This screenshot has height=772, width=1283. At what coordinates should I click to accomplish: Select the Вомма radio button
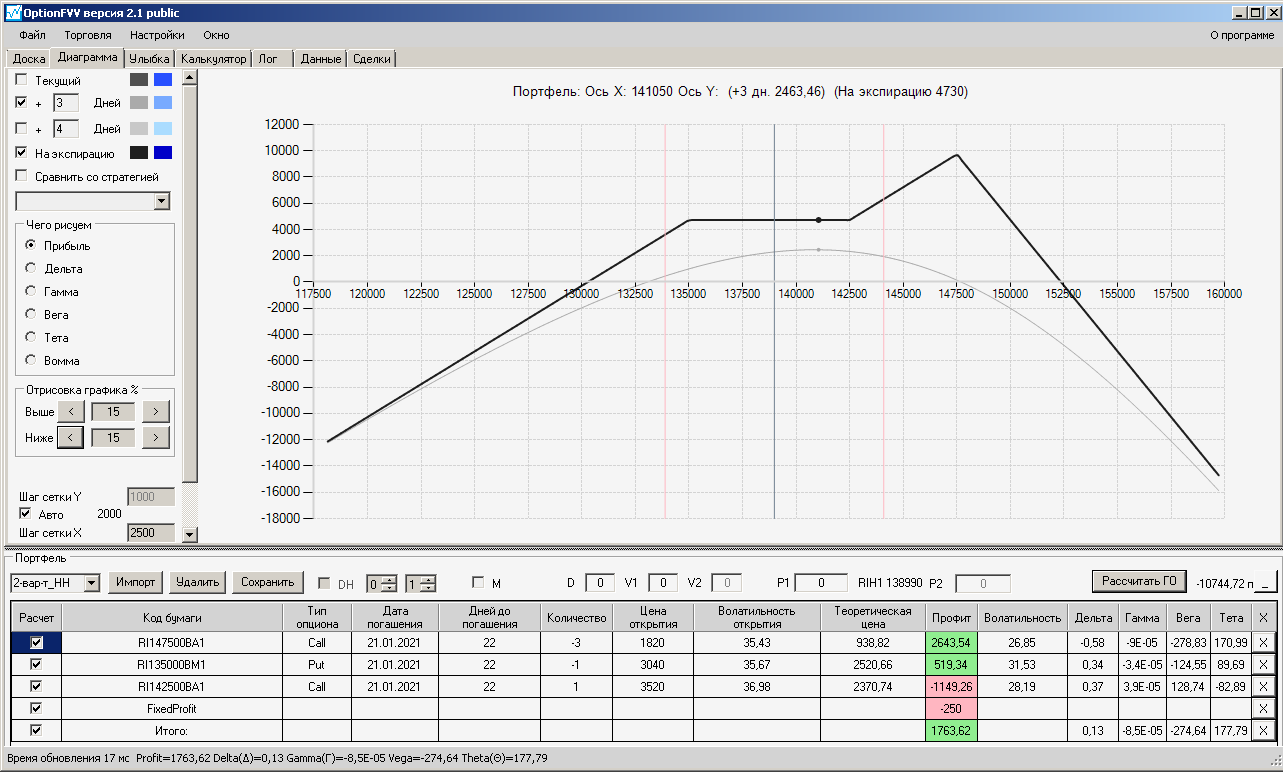tap(31, 361)
